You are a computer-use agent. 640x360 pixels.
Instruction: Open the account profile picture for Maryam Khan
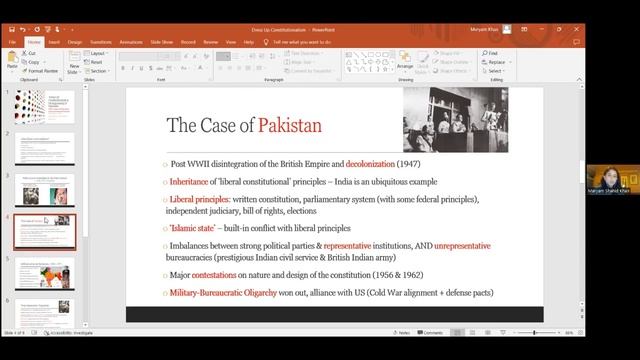pyautogui.click(x=507, y=29)
